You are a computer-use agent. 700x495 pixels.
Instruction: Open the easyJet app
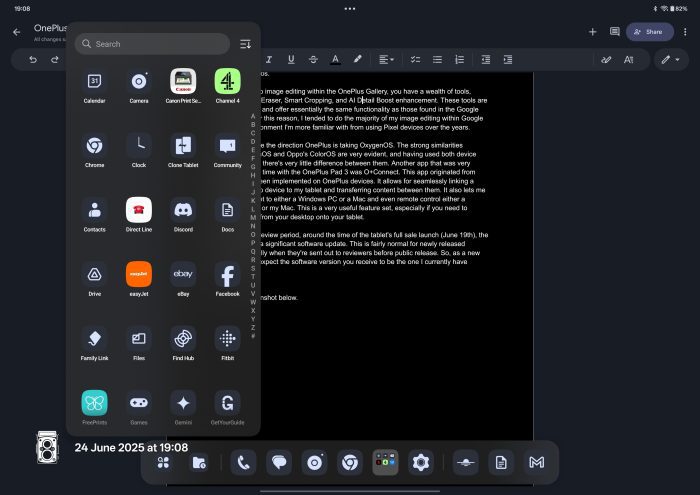[x=139, y=275]
